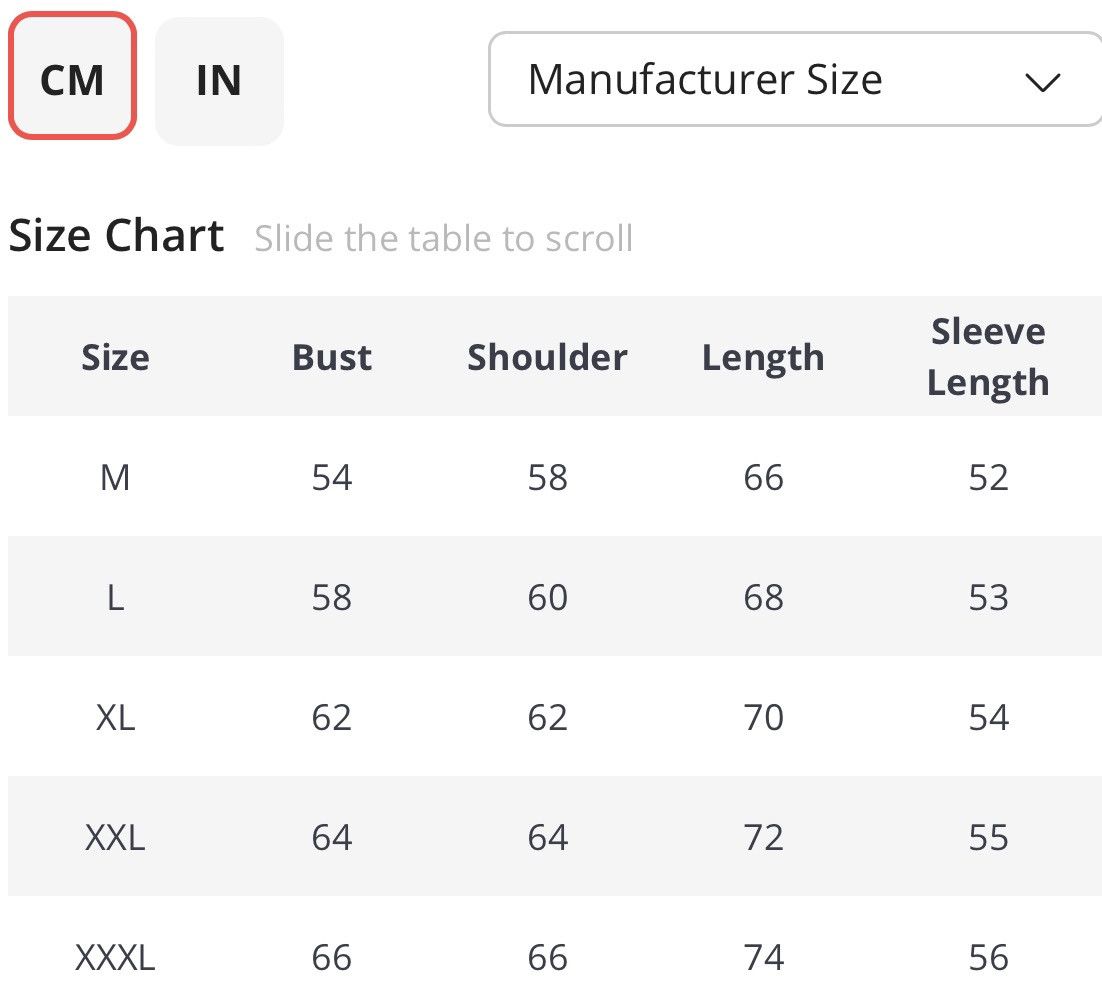The width and height of the screenshot is (1102, 1002).
Task: Click the XXL size row label
Action: click(x=115, y=838)
